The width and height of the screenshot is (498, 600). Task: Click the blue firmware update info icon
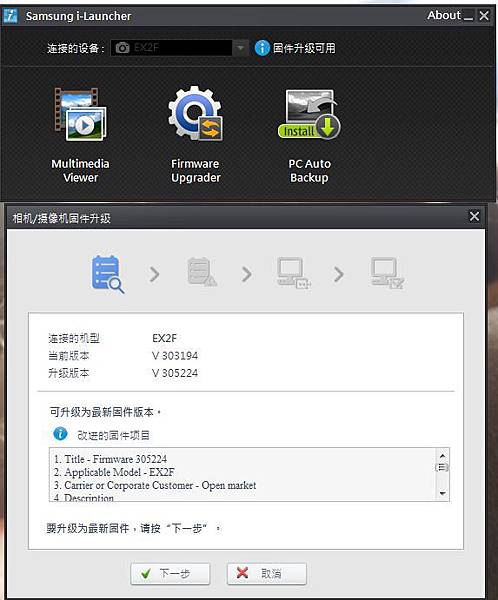[x=262, y=48]
